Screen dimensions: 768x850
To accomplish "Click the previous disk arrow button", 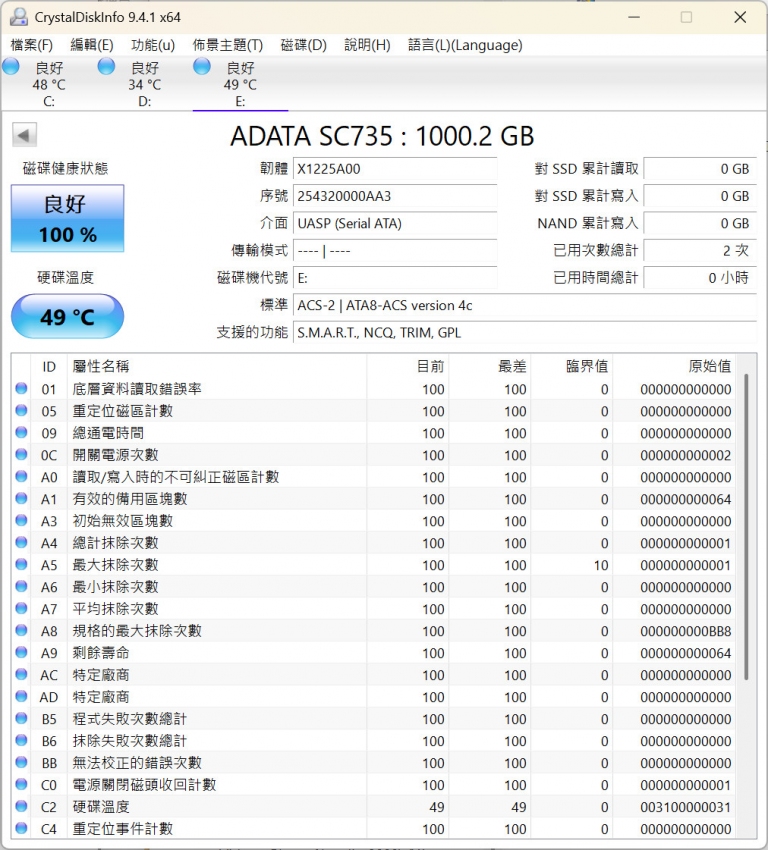I will click(25, 135).
